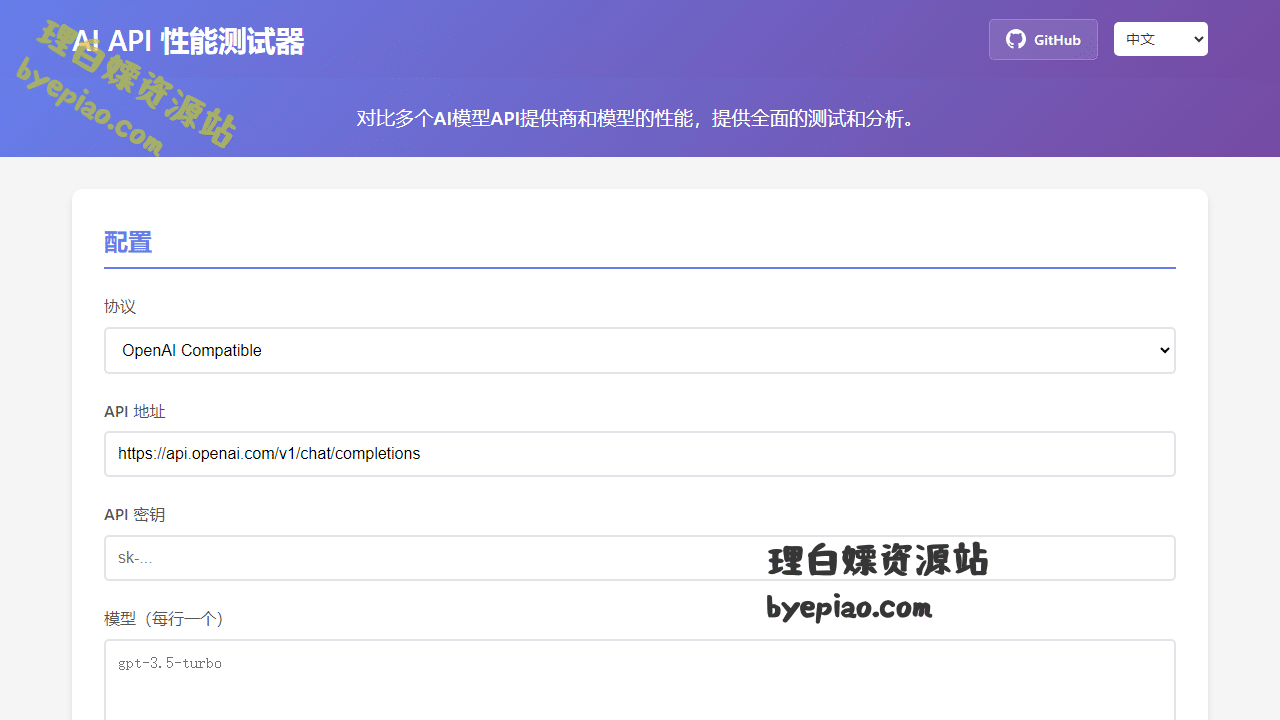Click the API 地址 label
The height and width of the screenshot is (720, 1280).
(x=135, y=411)
